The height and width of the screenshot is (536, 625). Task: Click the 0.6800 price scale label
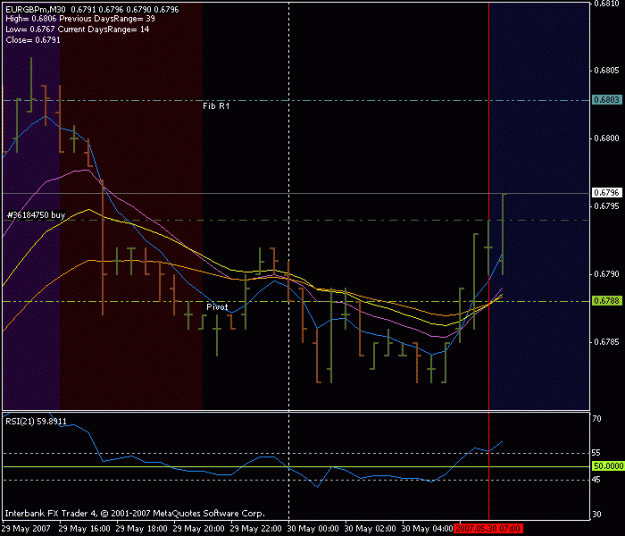coord(607,138)
